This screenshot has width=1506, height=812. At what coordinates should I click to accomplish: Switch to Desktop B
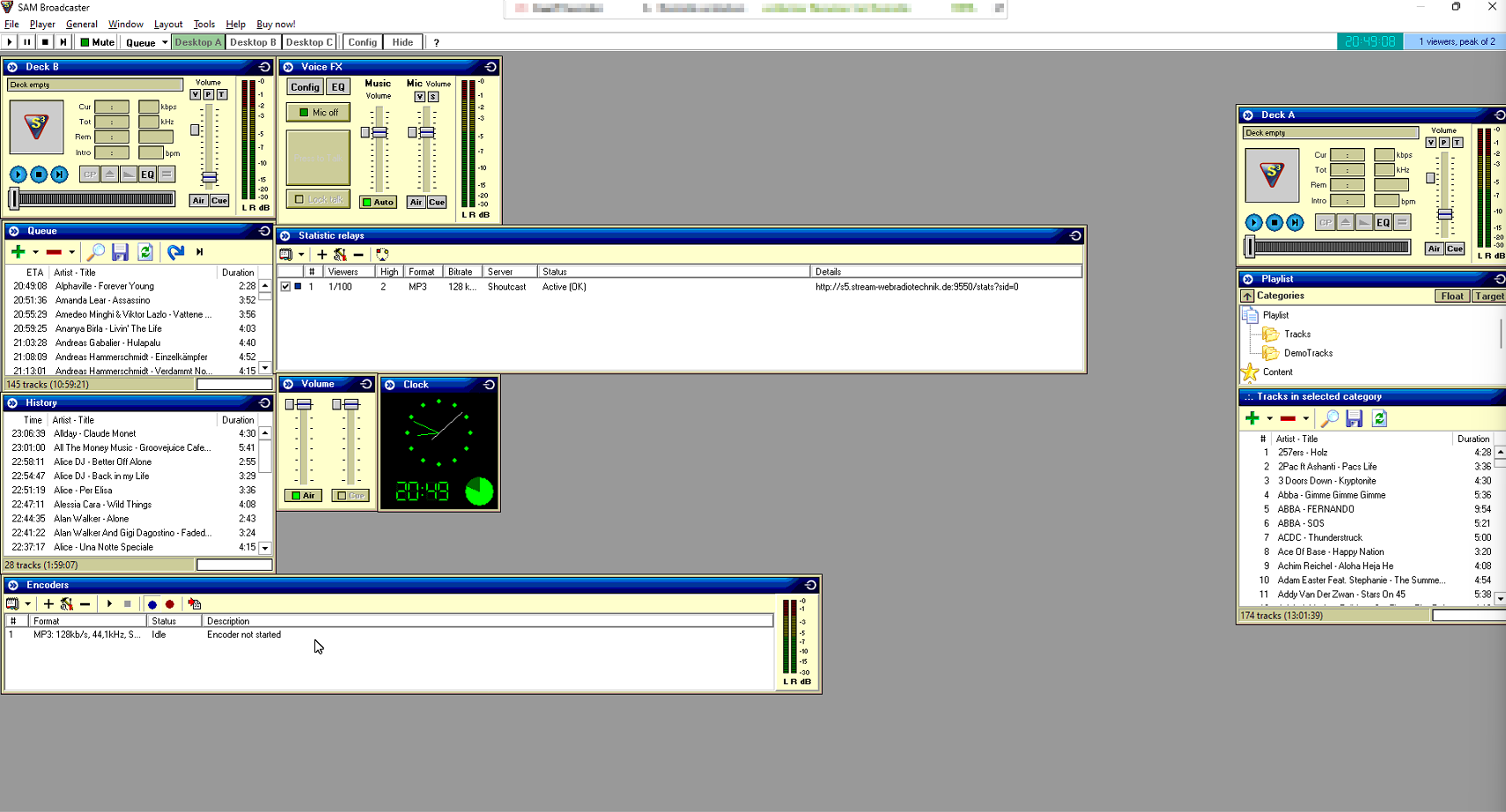252,41
